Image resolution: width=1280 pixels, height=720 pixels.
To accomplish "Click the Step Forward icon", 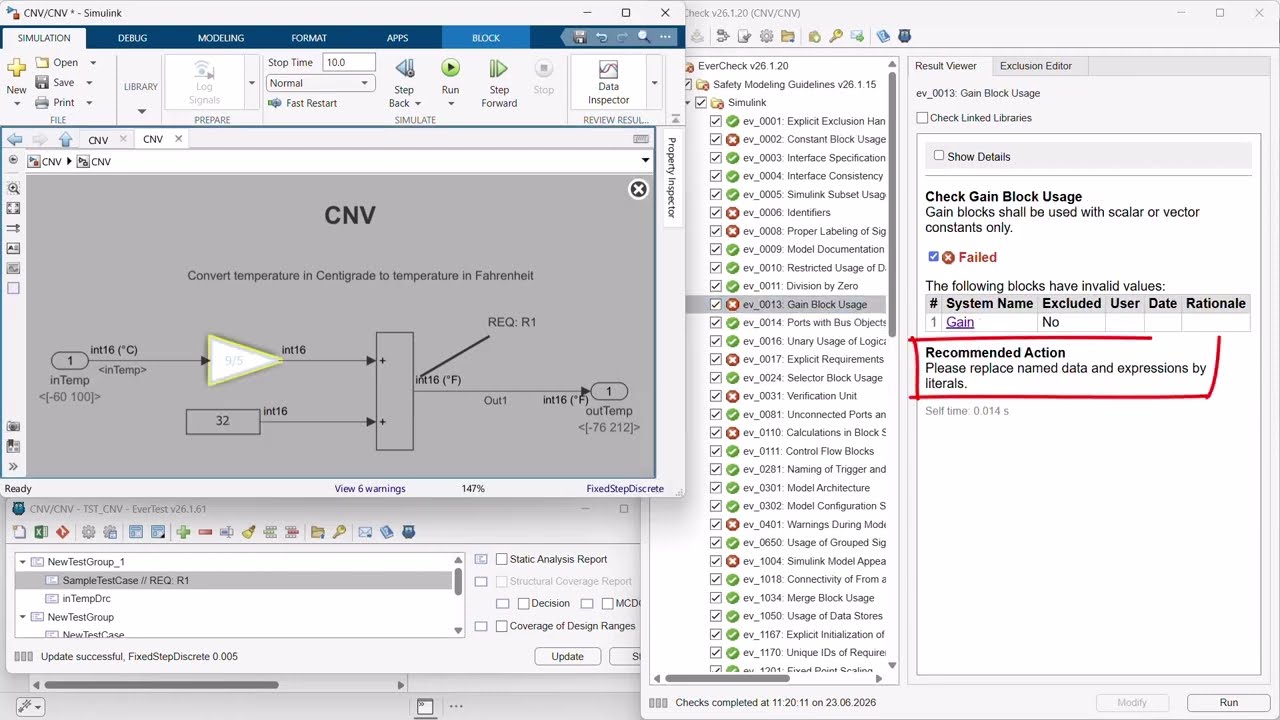I will click(498, 68).
